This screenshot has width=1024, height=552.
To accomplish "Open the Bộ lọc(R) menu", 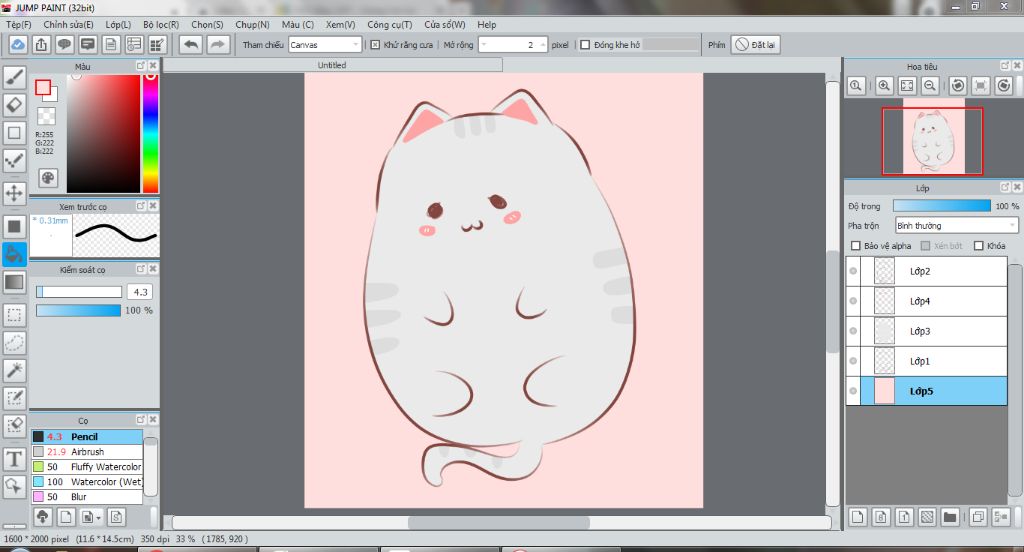I will pos(161,24).
